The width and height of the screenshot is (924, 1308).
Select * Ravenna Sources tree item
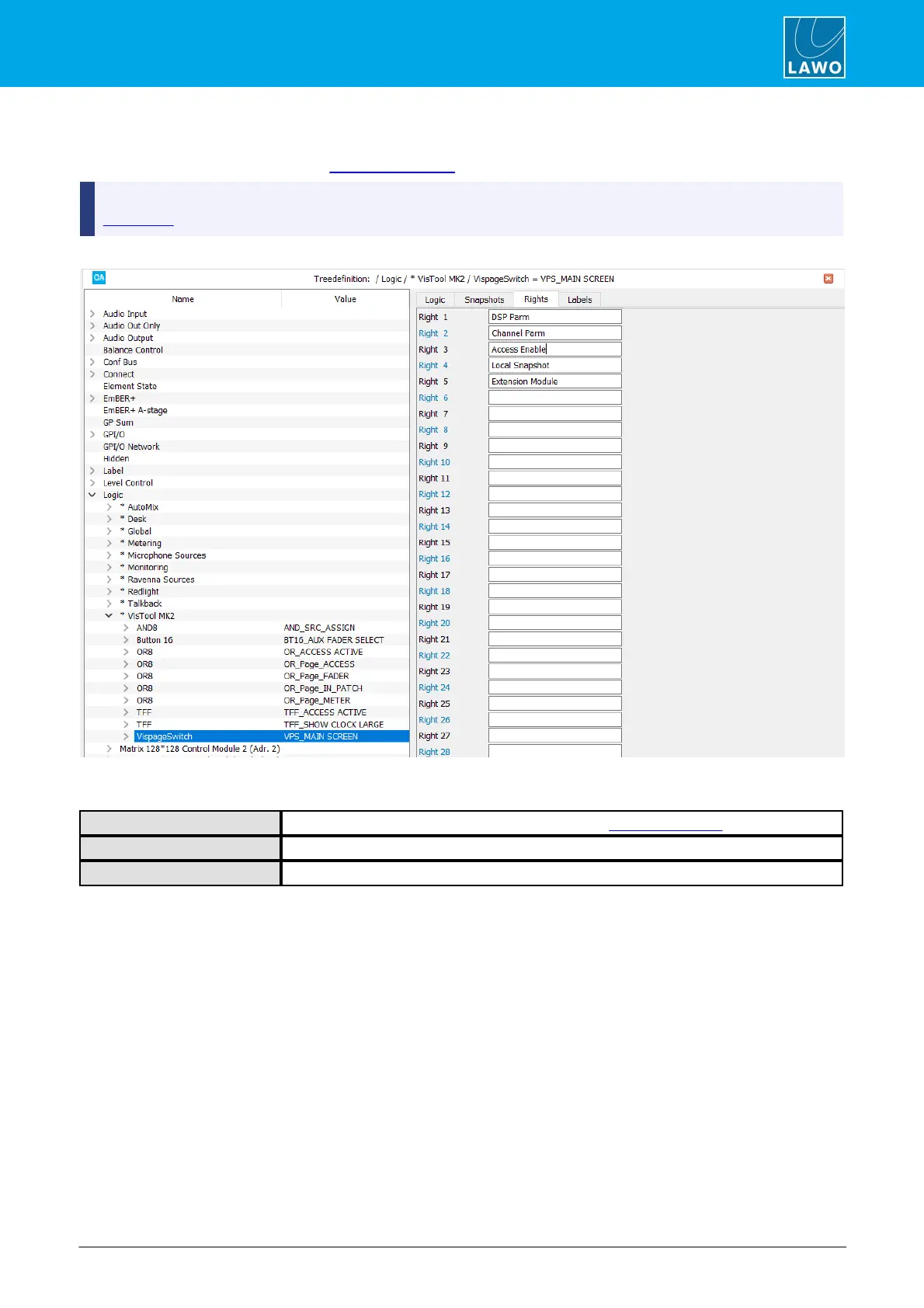[x=157, y=579]
